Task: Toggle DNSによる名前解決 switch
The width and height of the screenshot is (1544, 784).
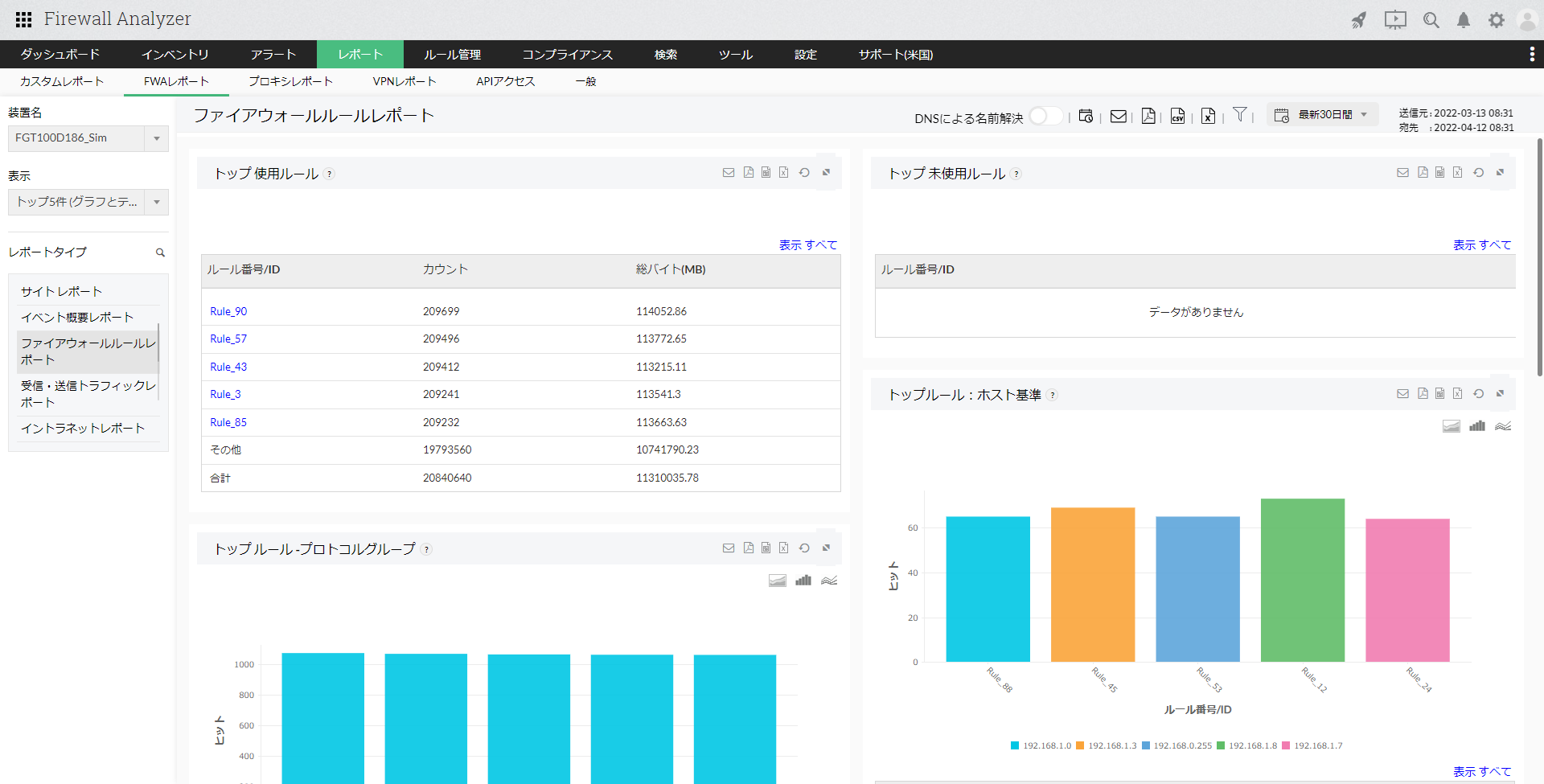Action: 1045,116
